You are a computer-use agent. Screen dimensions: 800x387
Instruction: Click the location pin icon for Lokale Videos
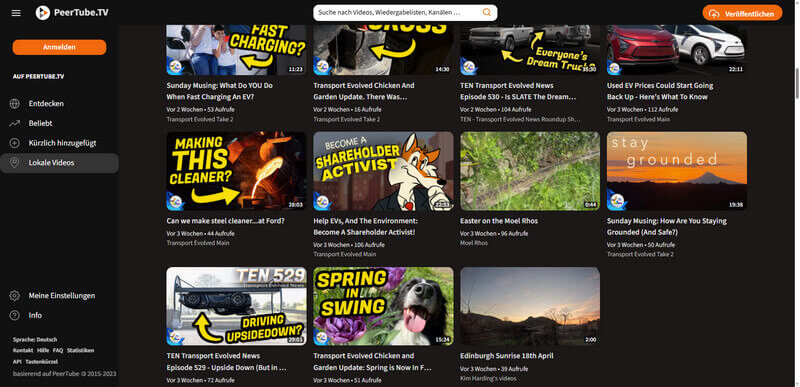point(14,163)
